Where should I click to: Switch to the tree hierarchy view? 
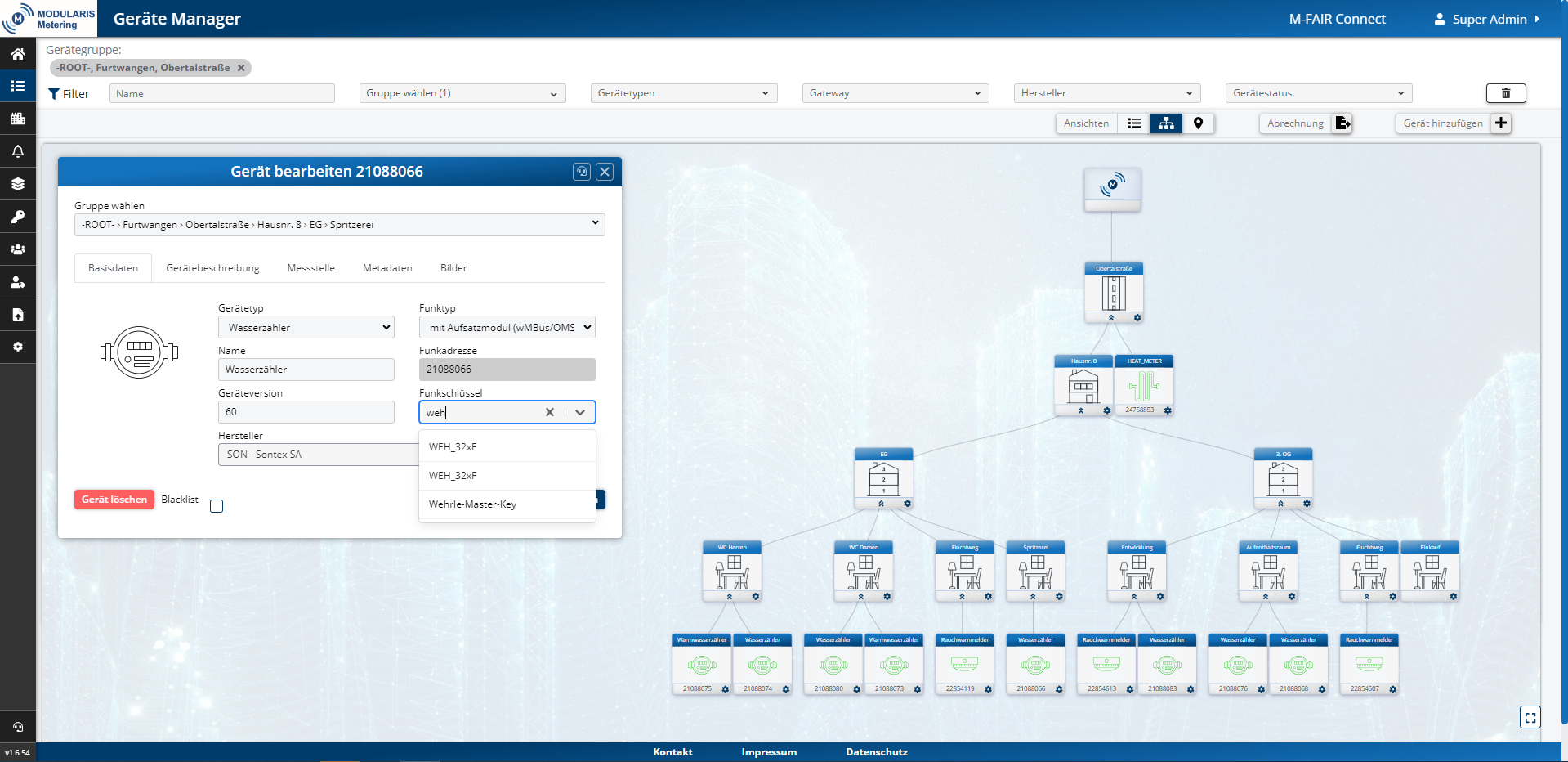pos(1166,123)
